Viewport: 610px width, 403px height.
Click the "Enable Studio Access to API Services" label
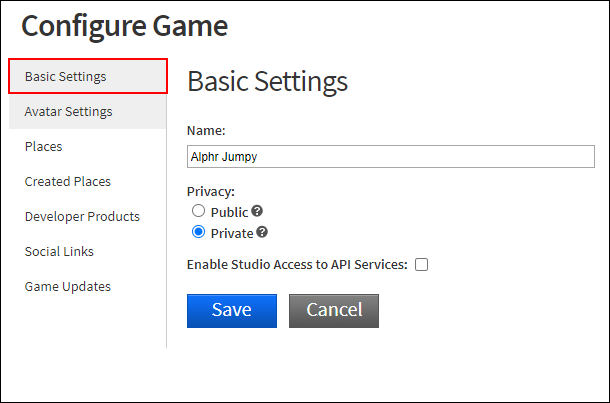pyautogui.click(x=297, y=265)
